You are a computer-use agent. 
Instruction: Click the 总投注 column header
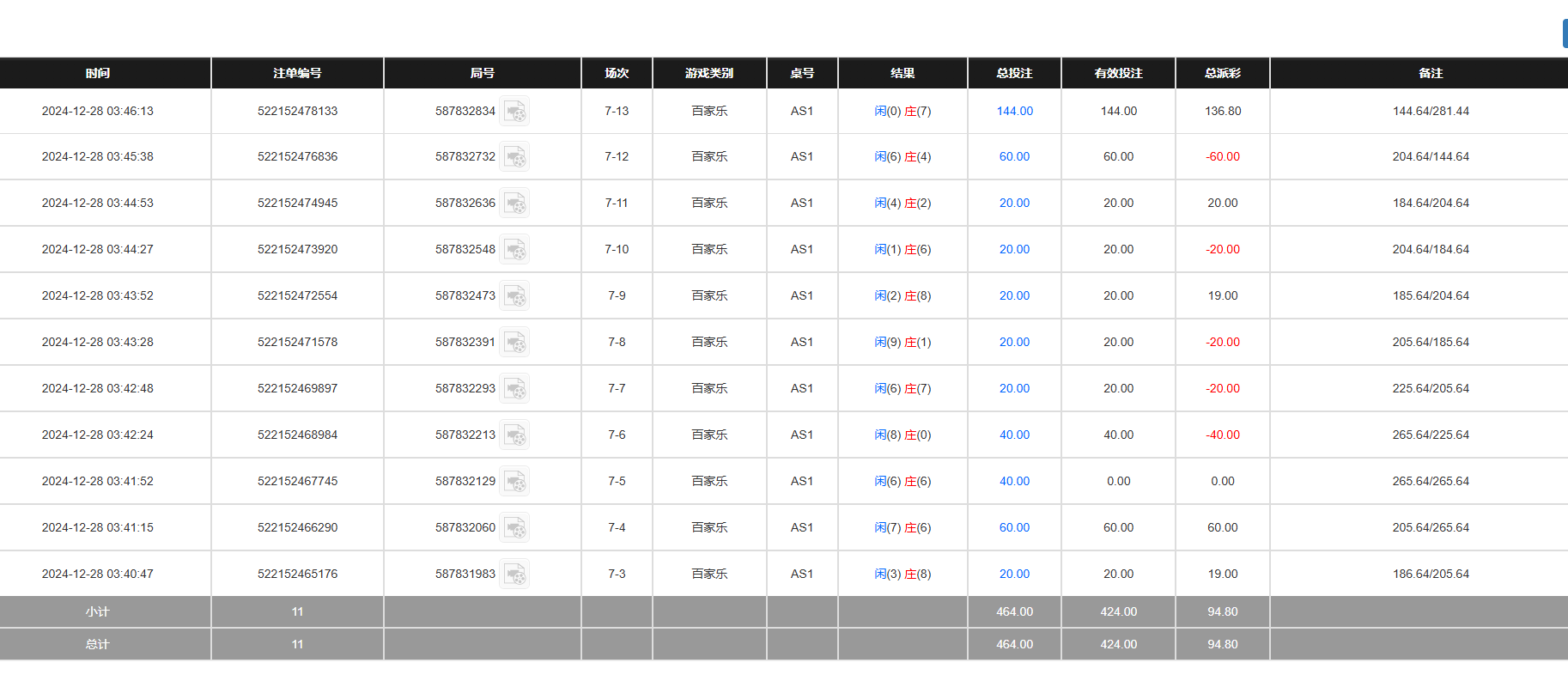pyautogui.click(x=1014, y=73)
